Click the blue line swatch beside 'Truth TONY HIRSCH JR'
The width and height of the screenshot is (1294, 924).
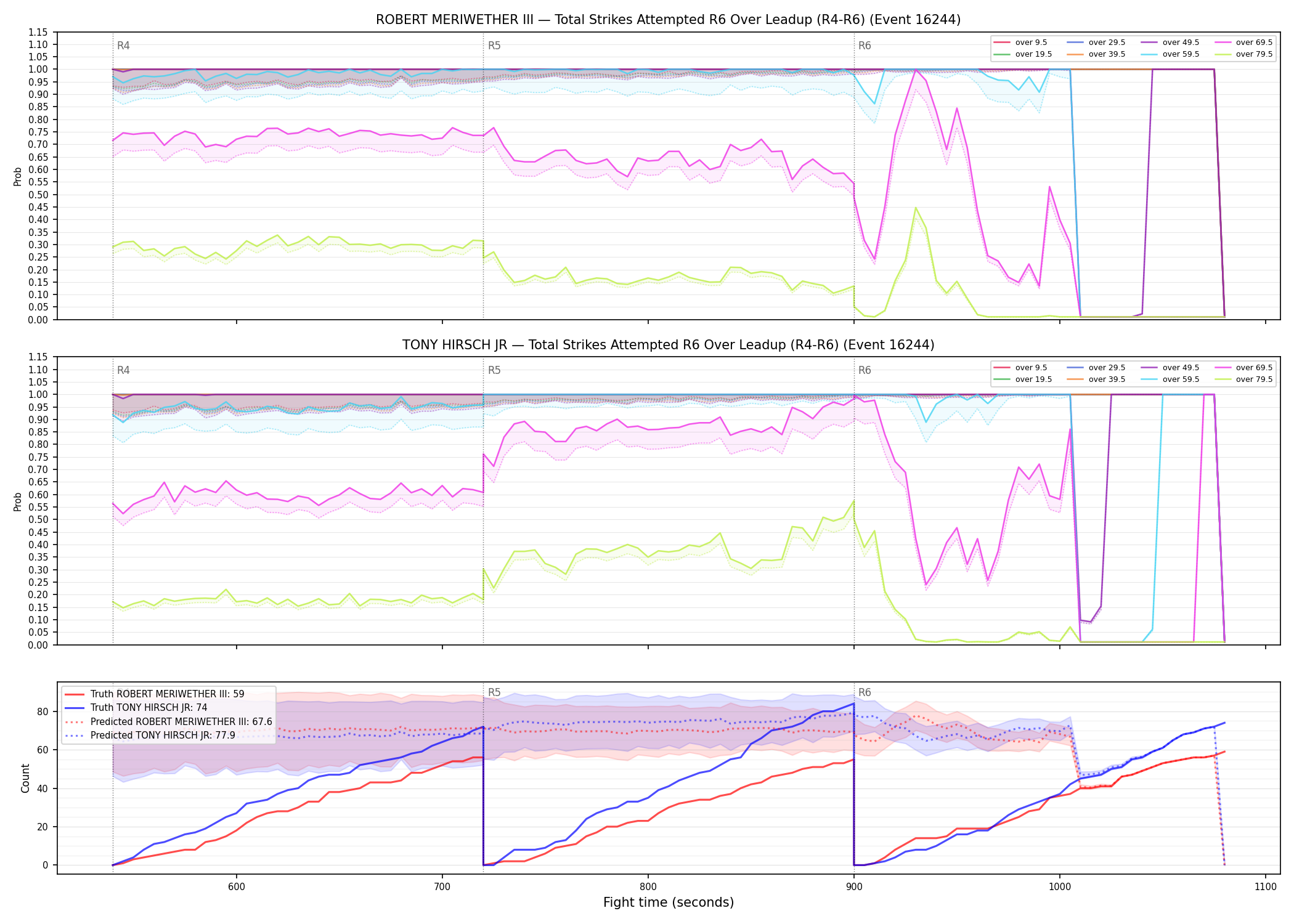(x=75, y=708)
